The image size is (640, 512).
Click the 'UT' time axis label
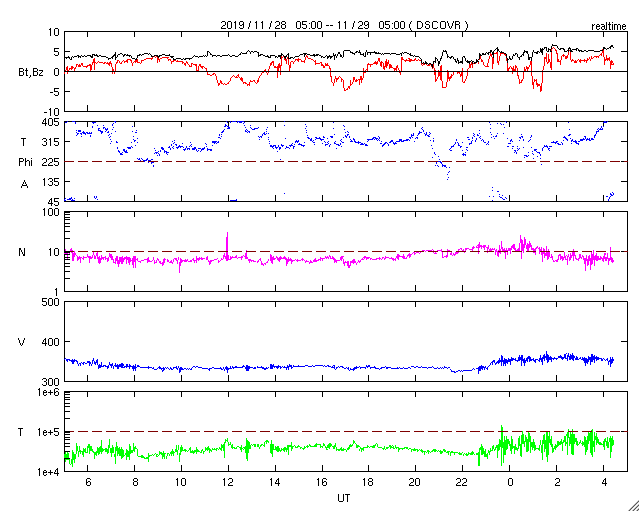point(344,498)
